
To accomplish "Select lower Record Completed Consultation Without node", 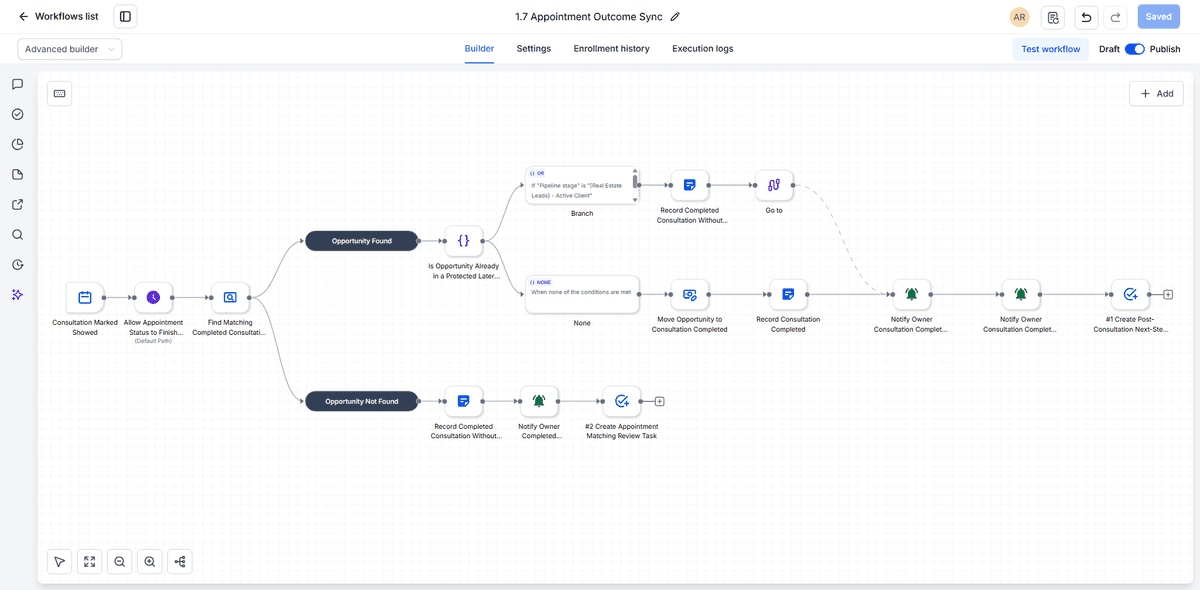I will pyautogui.click(x=463, y=401).
